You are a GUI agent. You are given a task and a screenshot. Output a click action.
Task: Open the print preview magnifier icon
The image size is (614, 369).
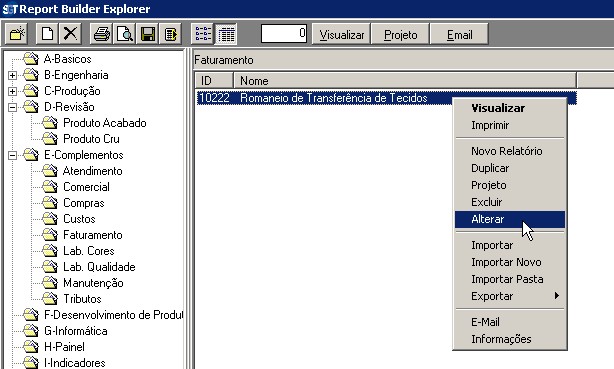tap(125, 34)
